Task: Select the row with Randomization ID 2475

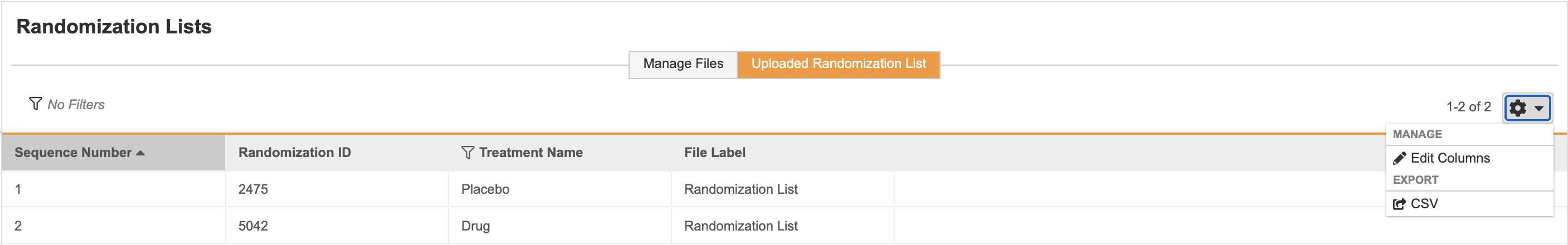Action: tap(253, 189)
